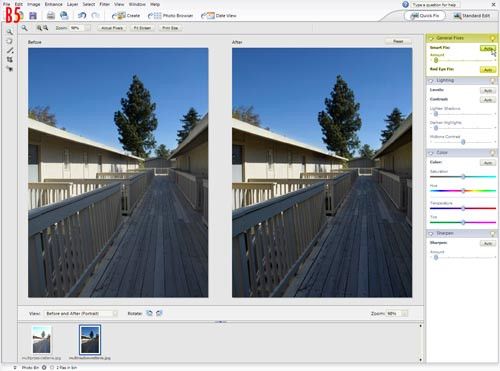This screenshot has height=371, width=500.
Task: Click the Fit Screen button
Action: pyautogui.click(x=142, y=28)
